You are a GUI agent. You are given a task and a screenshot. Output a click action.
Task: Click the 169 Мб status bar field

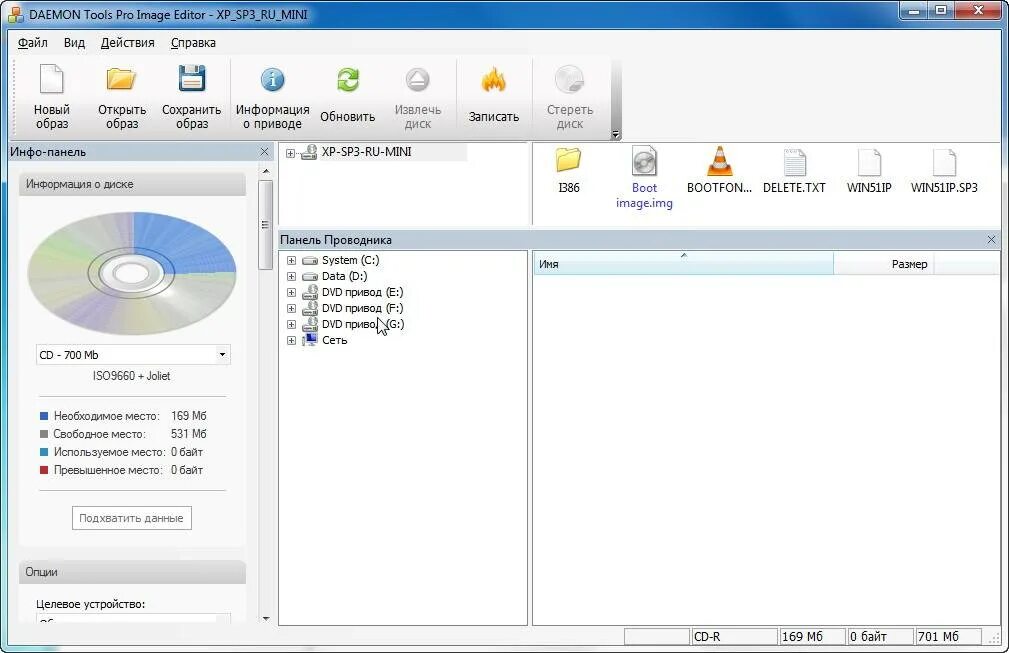pos(811,636)
